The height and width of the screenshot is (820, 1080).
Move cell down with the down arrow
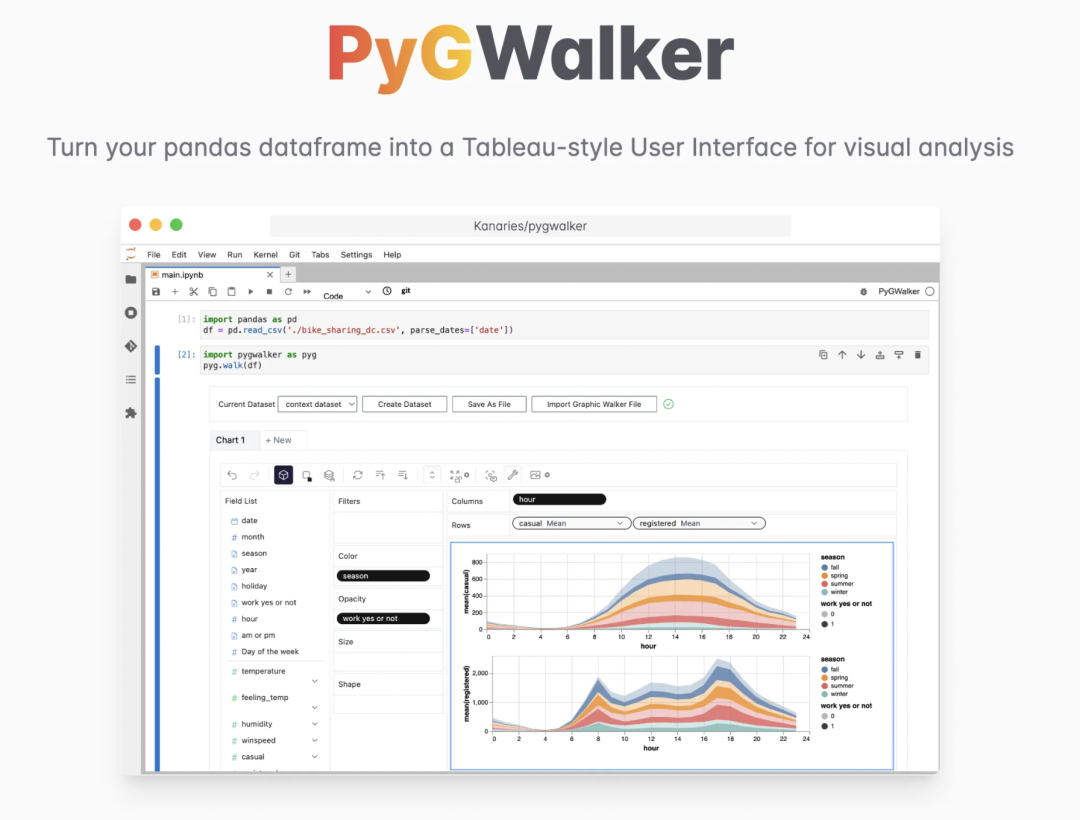coord(861,355)
